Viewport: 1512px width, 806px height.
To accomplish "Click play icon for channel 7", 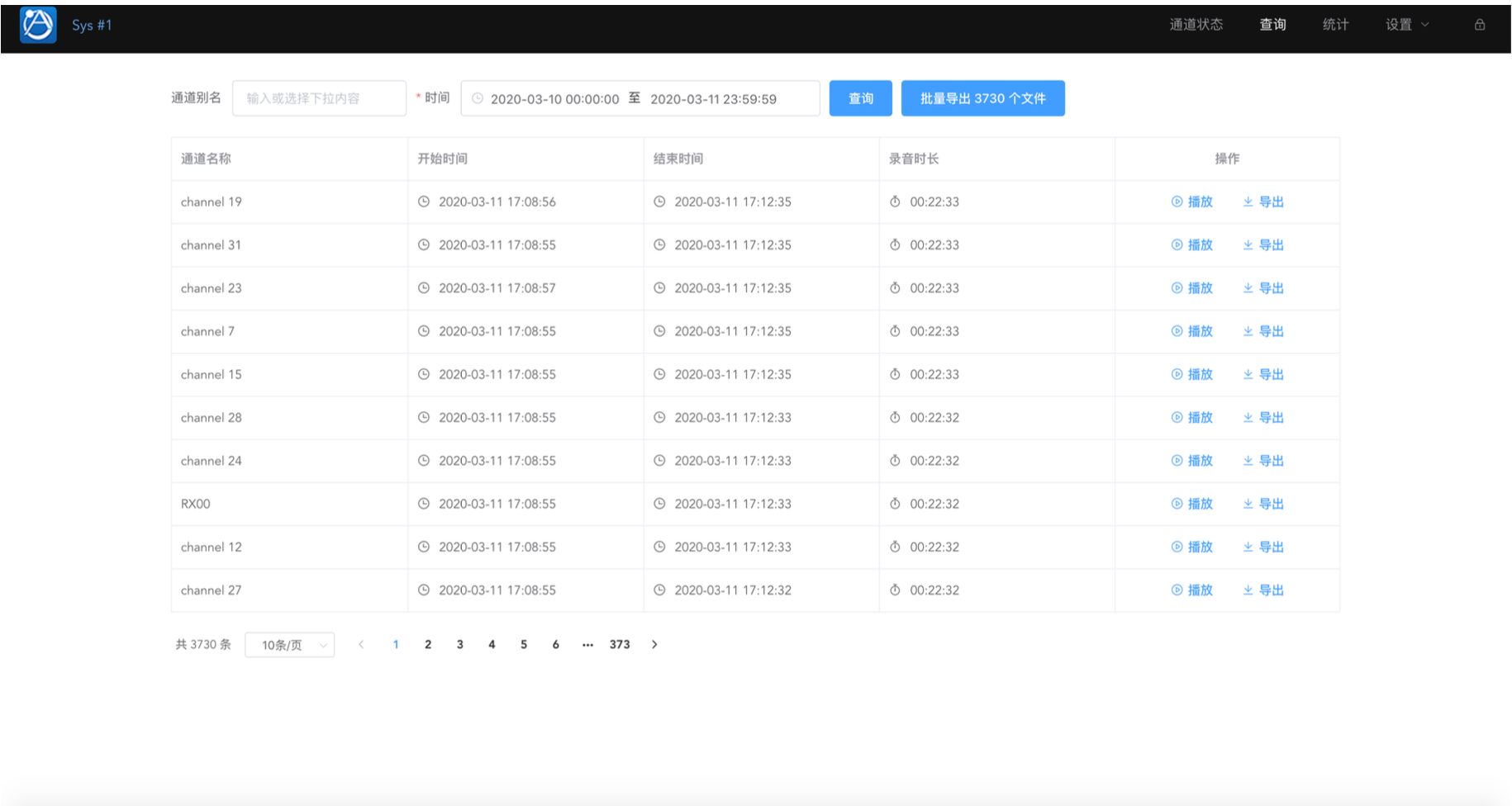I will tap(1177, 331).
